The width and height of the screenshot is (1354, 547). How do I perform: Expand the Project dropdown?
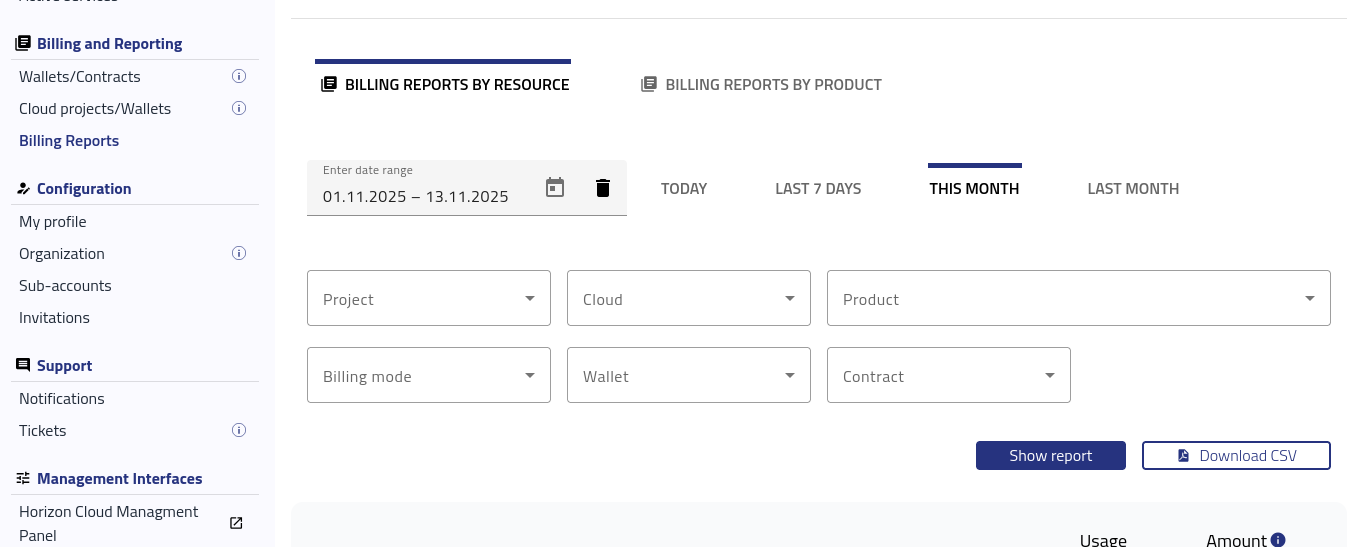(428, 298)
